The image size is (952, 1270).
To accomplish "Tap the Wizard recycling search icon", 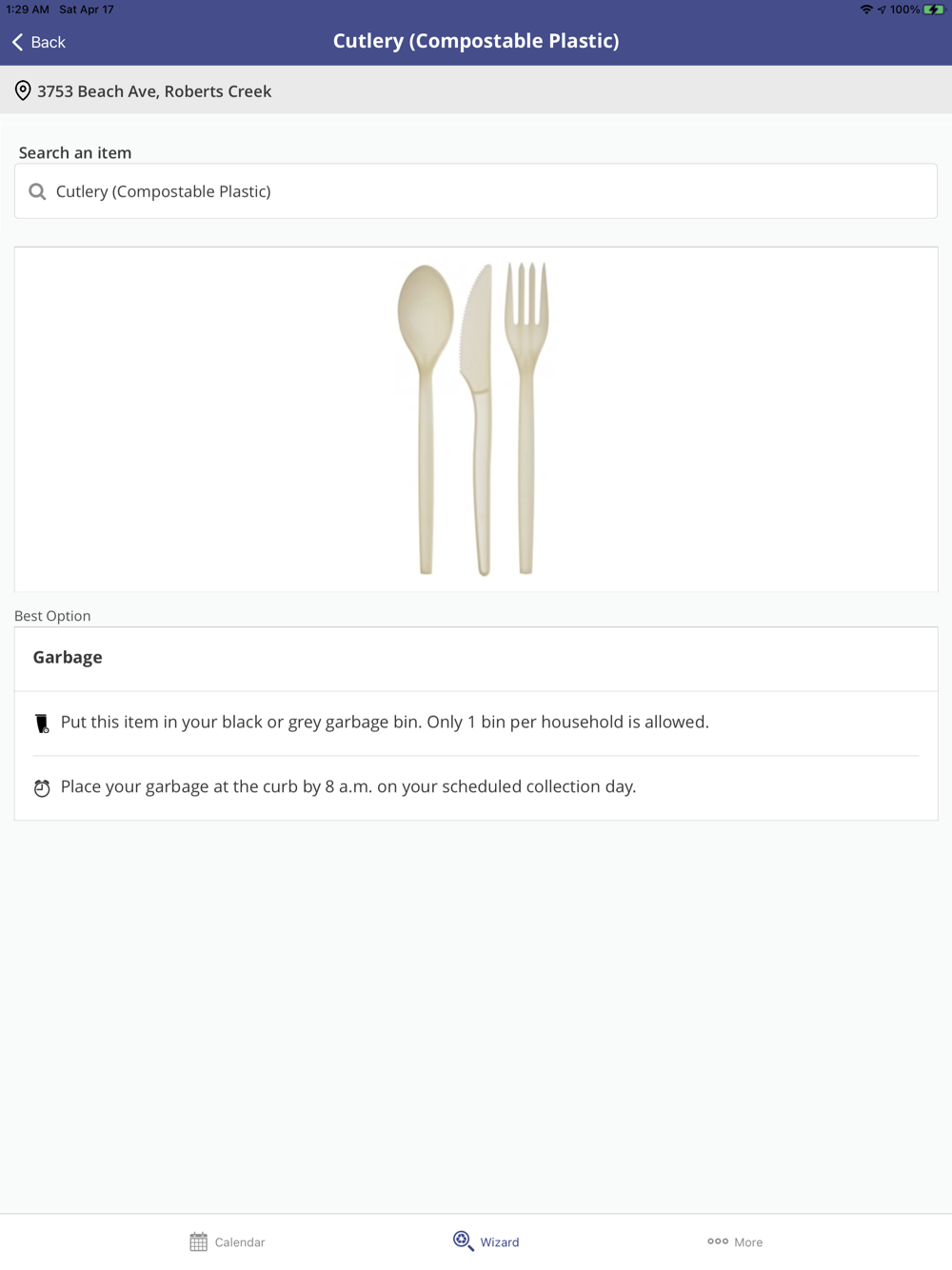I will 463,1240.
